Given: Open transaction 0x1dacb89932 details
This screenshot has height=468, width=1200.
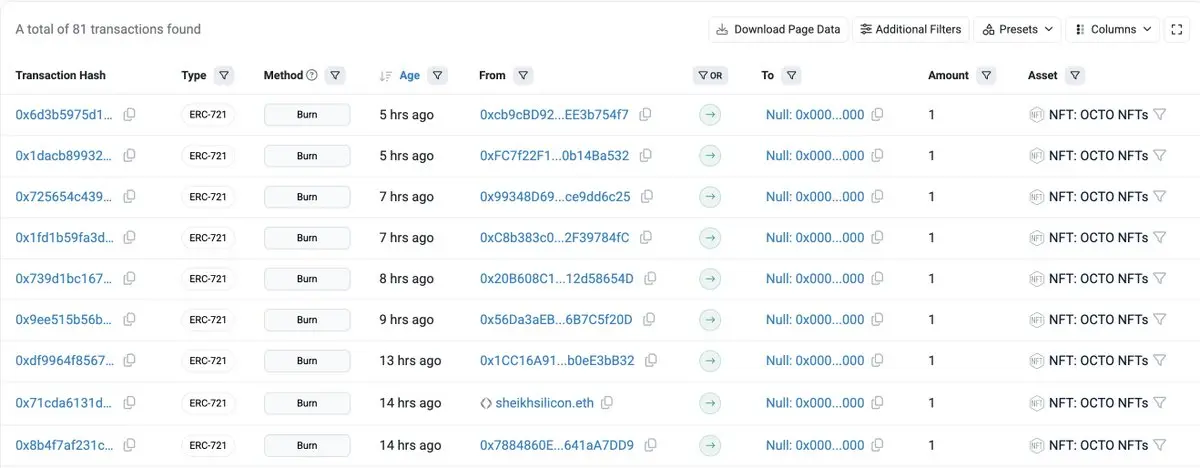Looking at the screenshot, I should click(64, 156).
